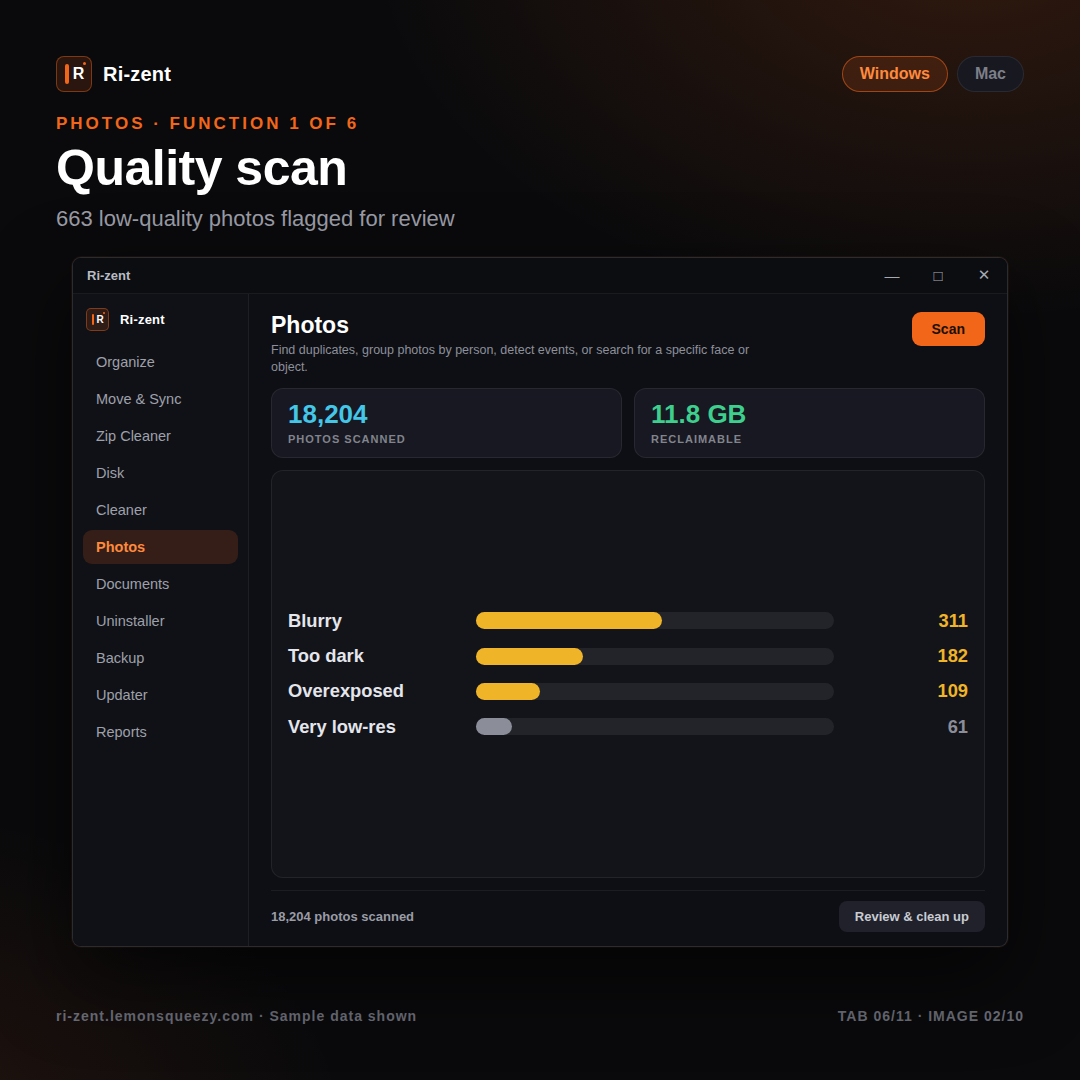
Task: Click the Too dark count 182
Action: [x=953, y=656]
